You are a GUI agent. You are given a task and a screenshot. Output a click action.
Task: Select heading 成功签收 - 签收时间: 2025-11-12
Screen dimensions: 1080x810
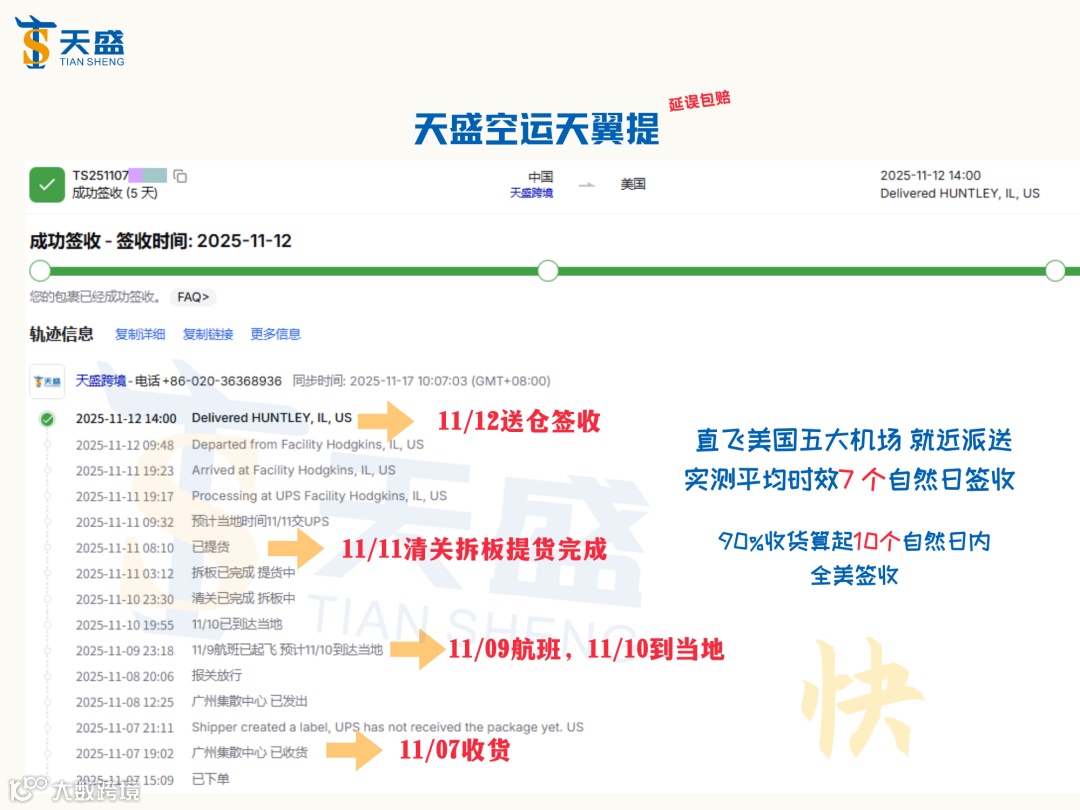click(160, 241)
